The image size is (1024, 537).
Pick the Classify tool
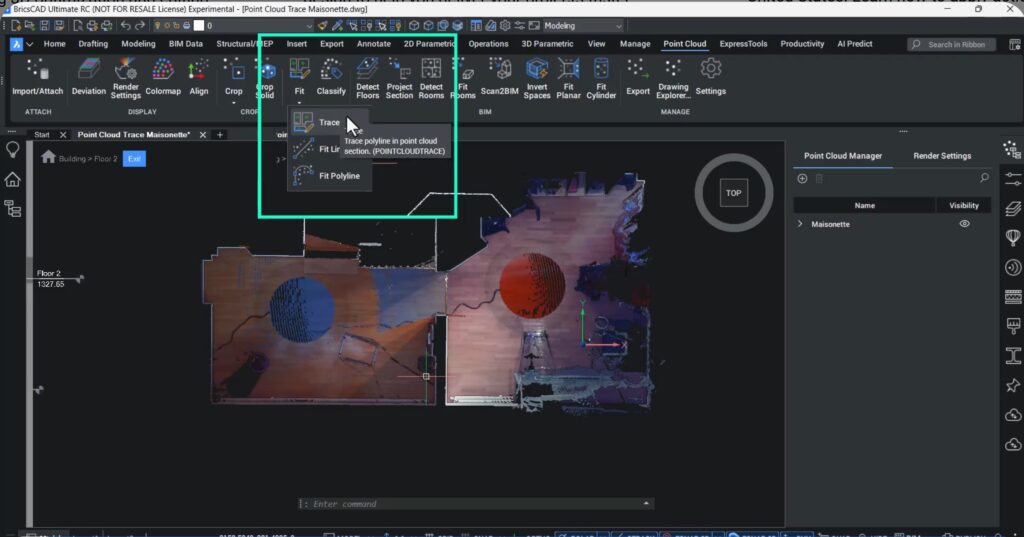coord(331,78)
